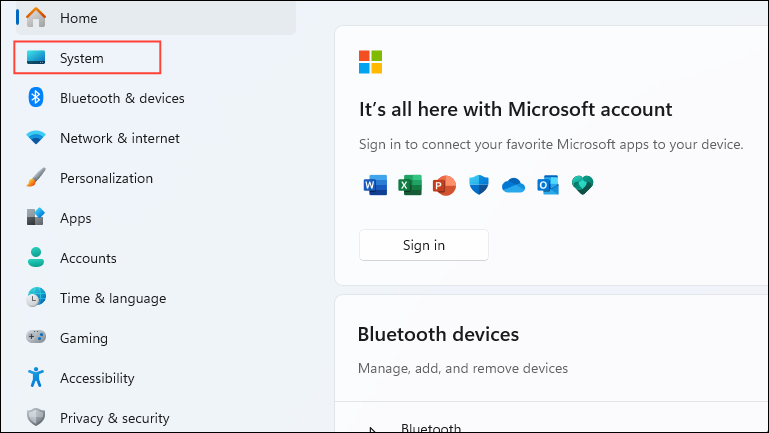Click the OneDrive cloud icon
The height and width of the screenshot is (433, 769).
click(x=513, y=185)
